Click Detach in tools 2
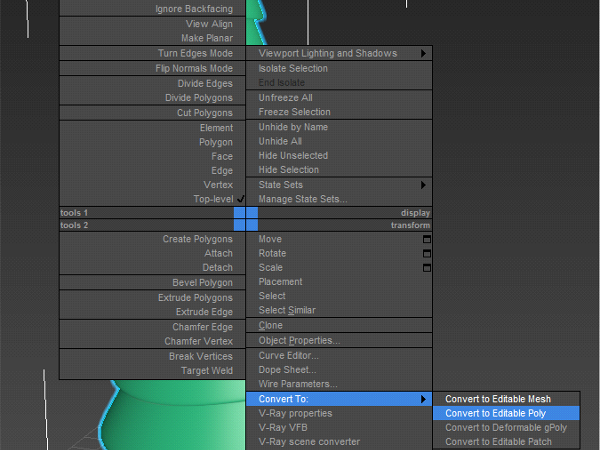Viewport: 600px width, 450px height. pyautogui.click(x=152, y=267)
